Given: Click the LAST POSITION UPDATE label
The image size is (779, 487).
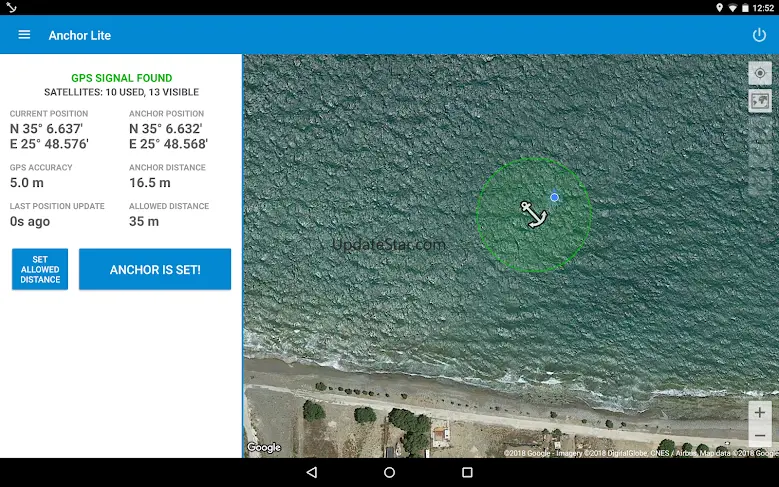Looking at the screenshot, I should [57, 206].
